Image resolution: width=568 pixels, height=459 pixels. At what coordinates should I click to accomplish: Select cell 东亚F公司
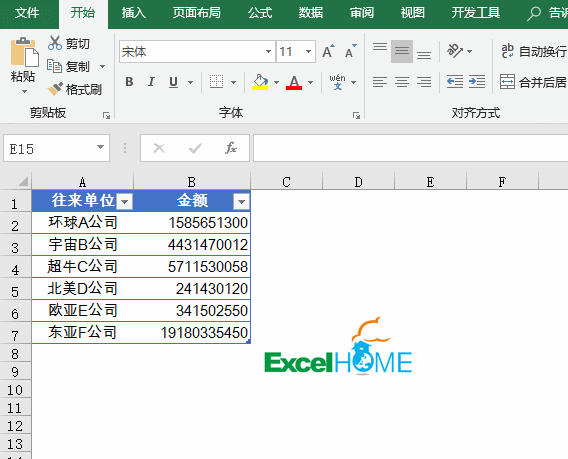[x=83, y=332]
